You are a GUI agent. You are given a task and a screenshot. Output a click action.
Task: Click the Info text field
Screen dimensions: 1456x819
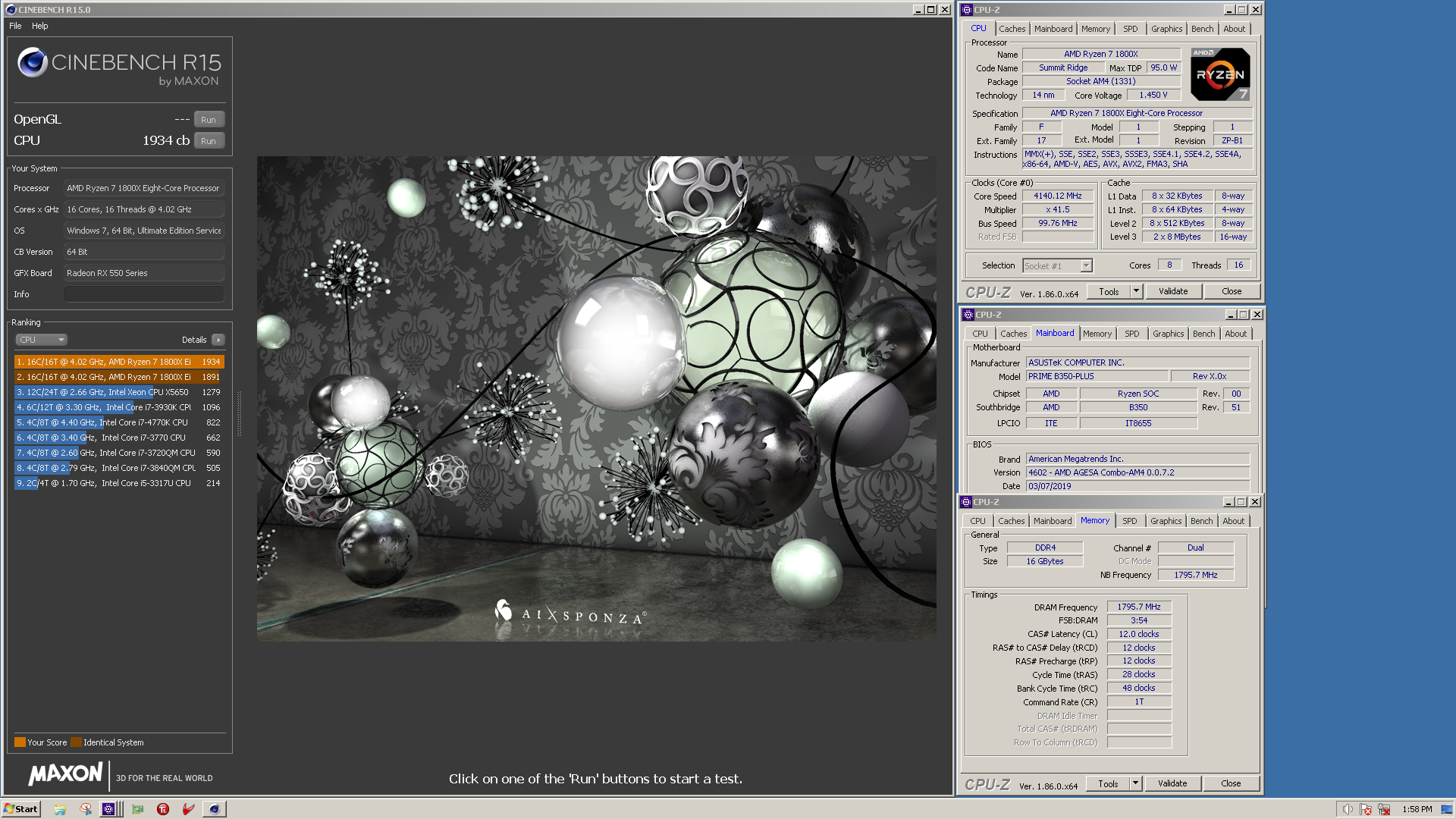pos(144,294)
